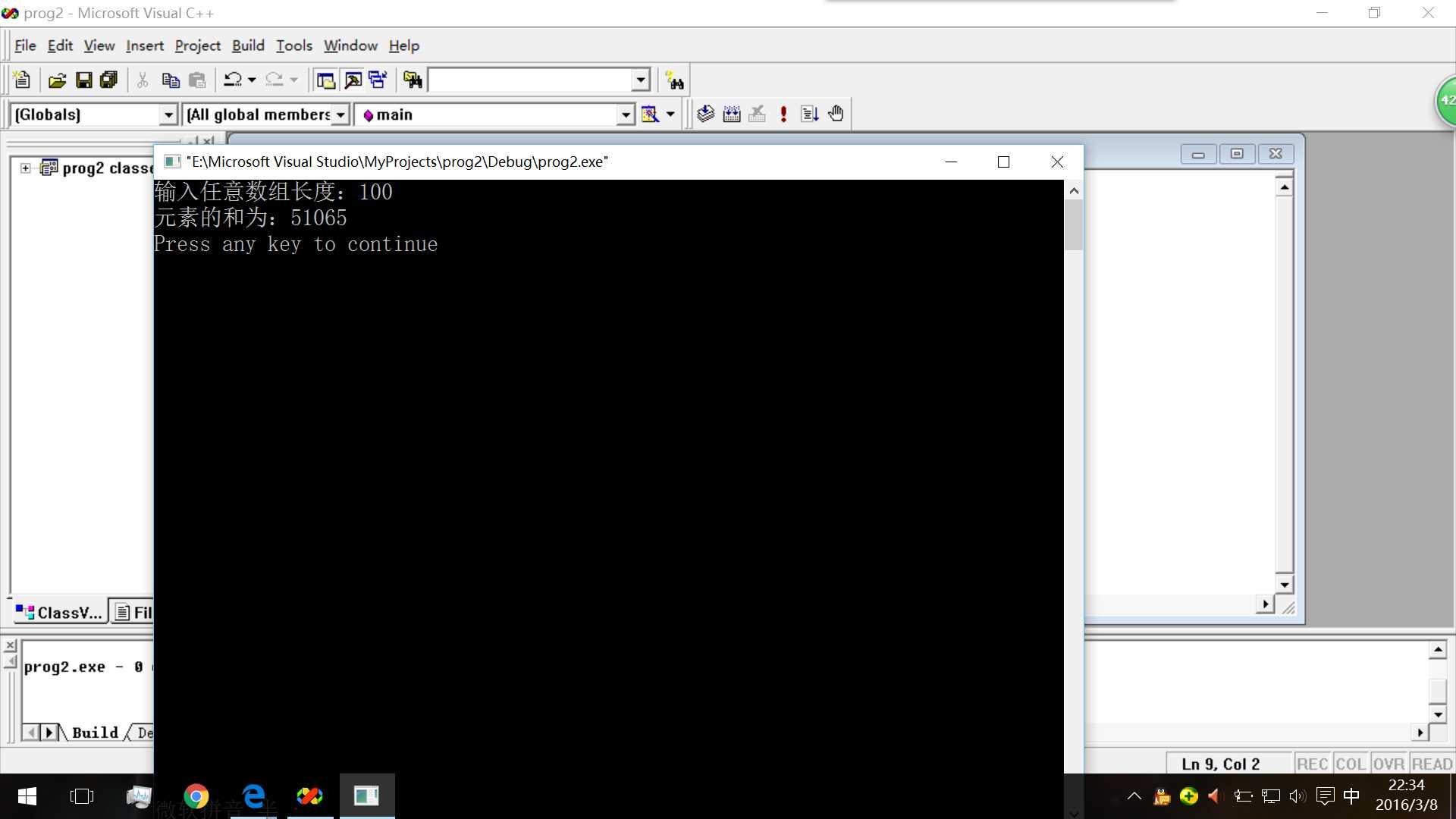Open the main function dropdown
This screenshot has width=1456, height=819.
point(625,115)
